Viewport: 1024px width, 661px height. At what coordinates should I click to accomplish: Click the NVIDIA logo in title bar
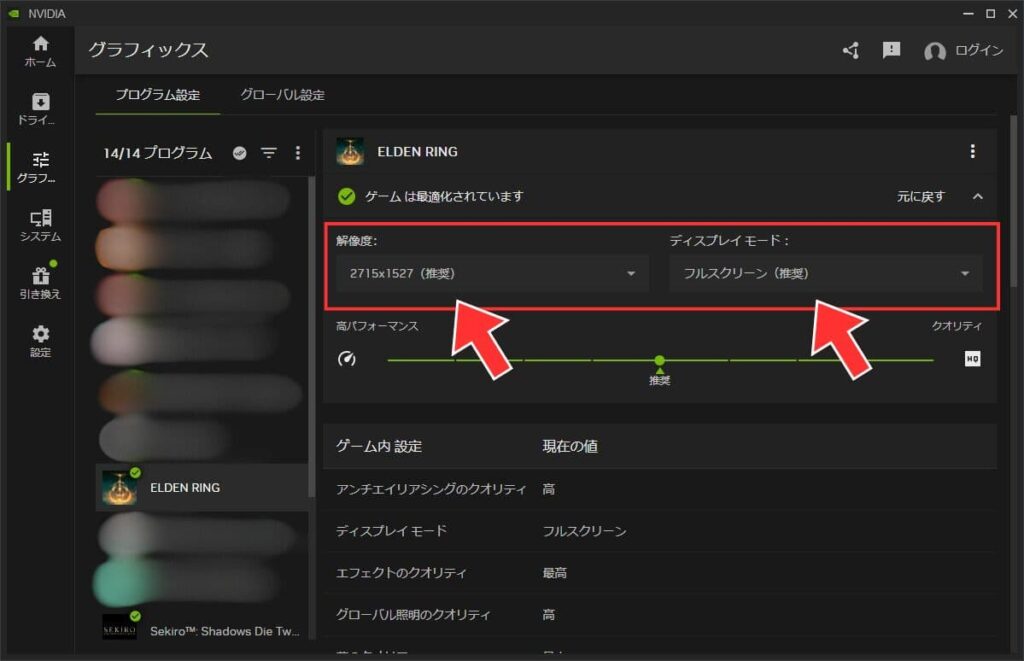click(14, 13)
